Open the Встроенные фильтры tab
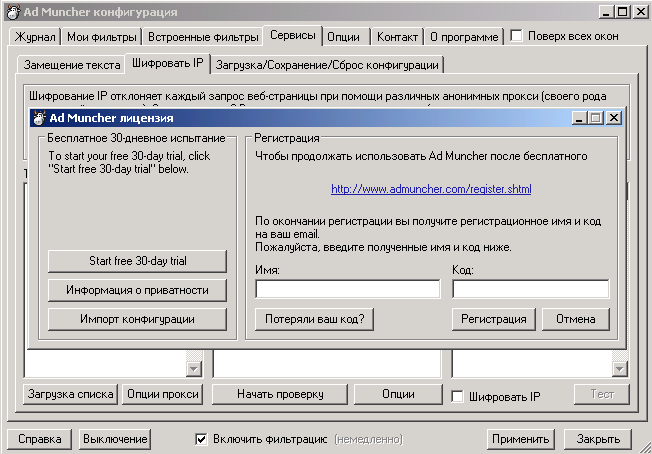Screen dimensions: 652x454 pyautogui.click(x=203, y=37)
